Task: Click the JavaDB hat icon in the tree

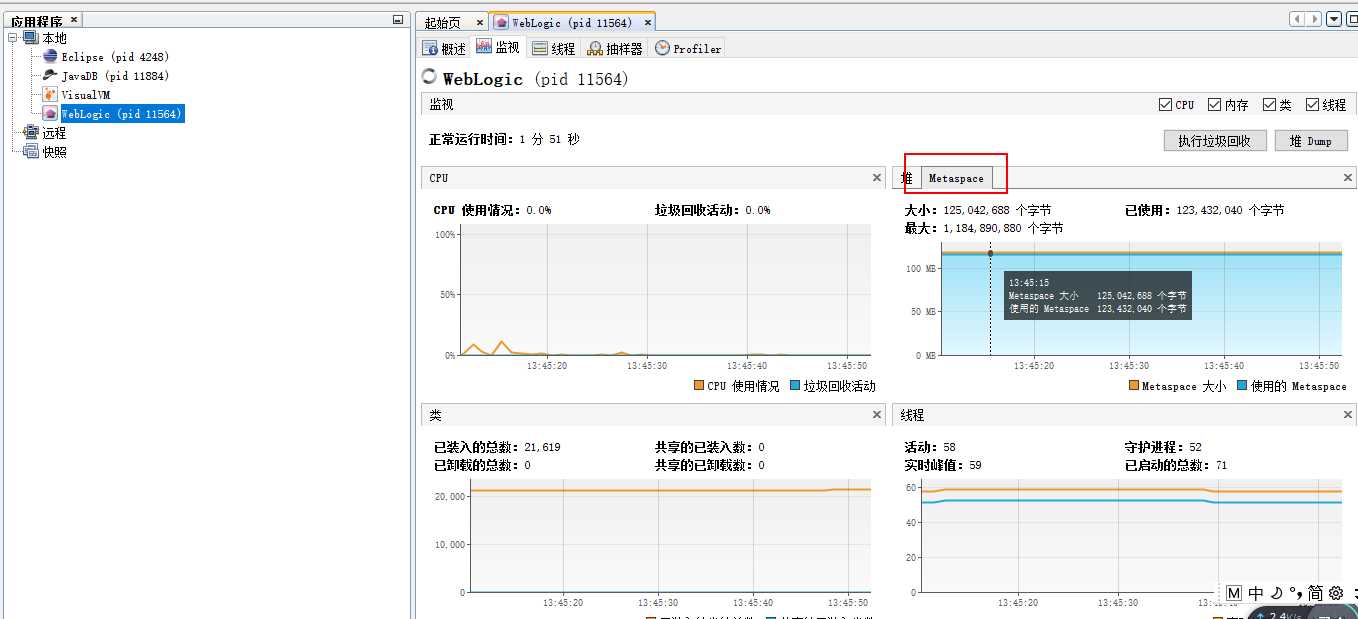Action: point(50,76)
